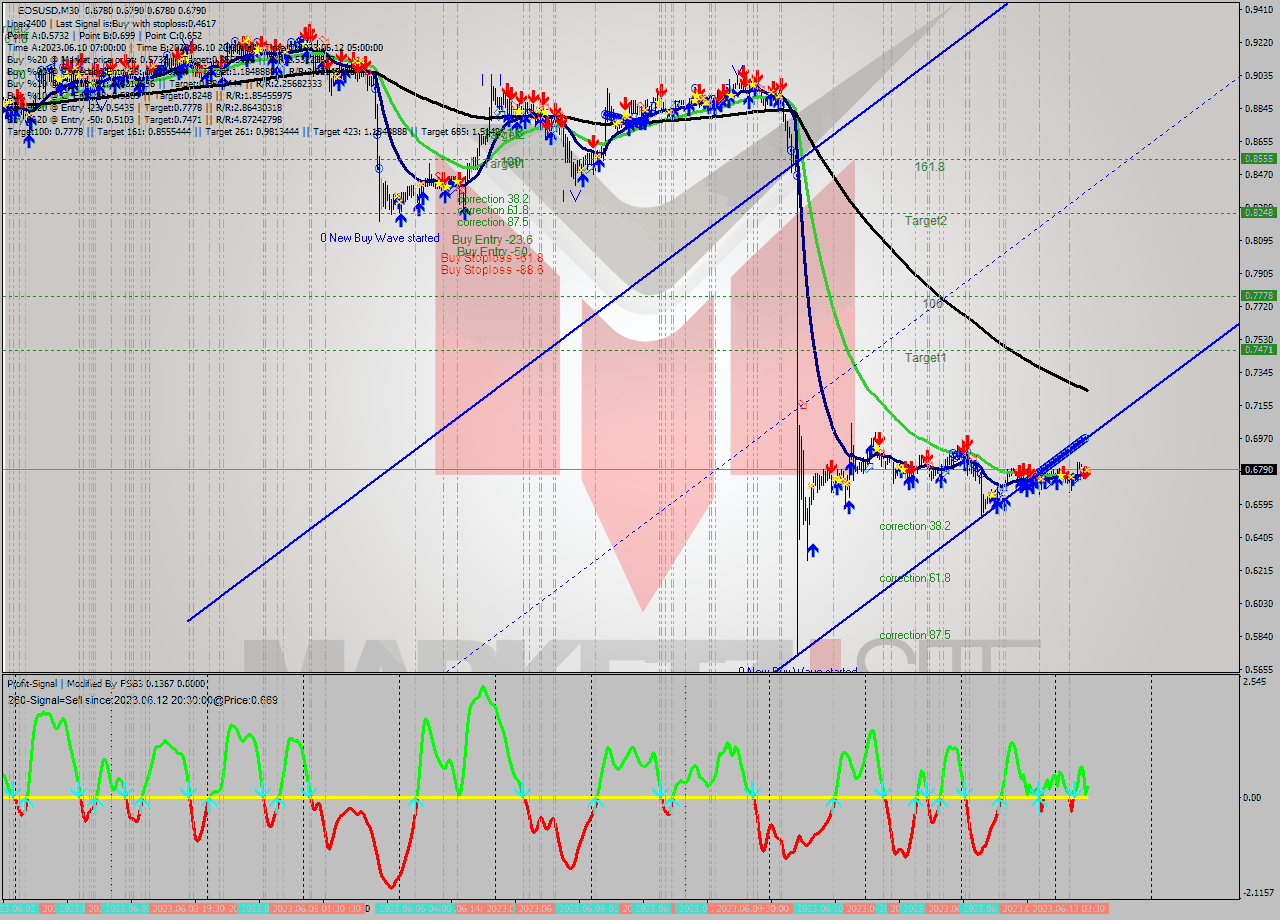Click the 0.7345 price axis label
The width and height of the screenshot is (1280, 920).
[1258, 372]
